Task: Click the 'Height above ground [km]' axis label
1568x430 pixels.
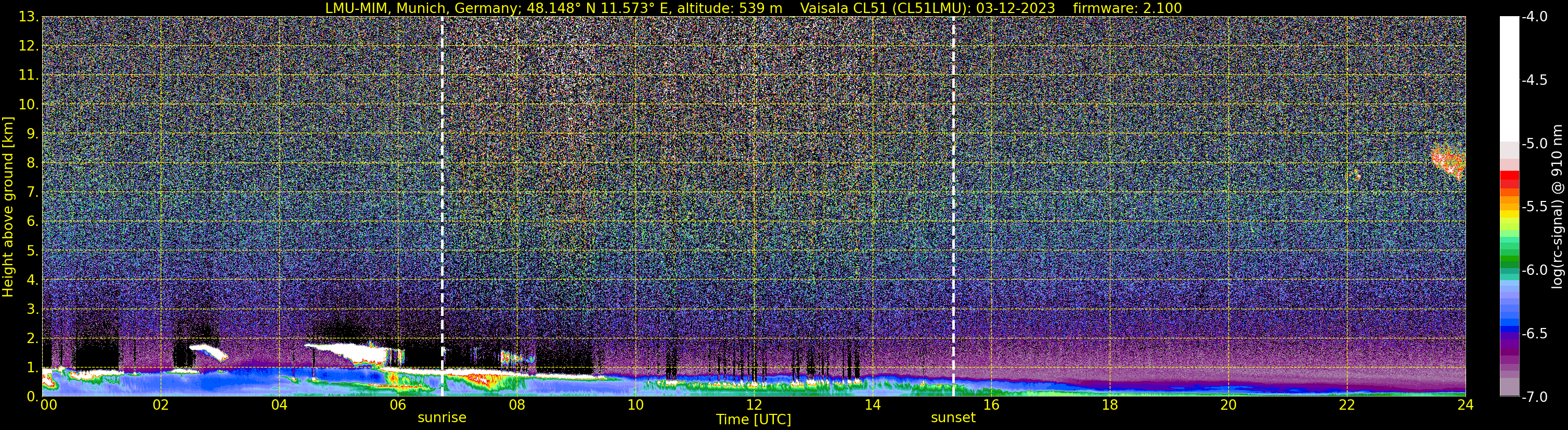Action: point(8,207)
